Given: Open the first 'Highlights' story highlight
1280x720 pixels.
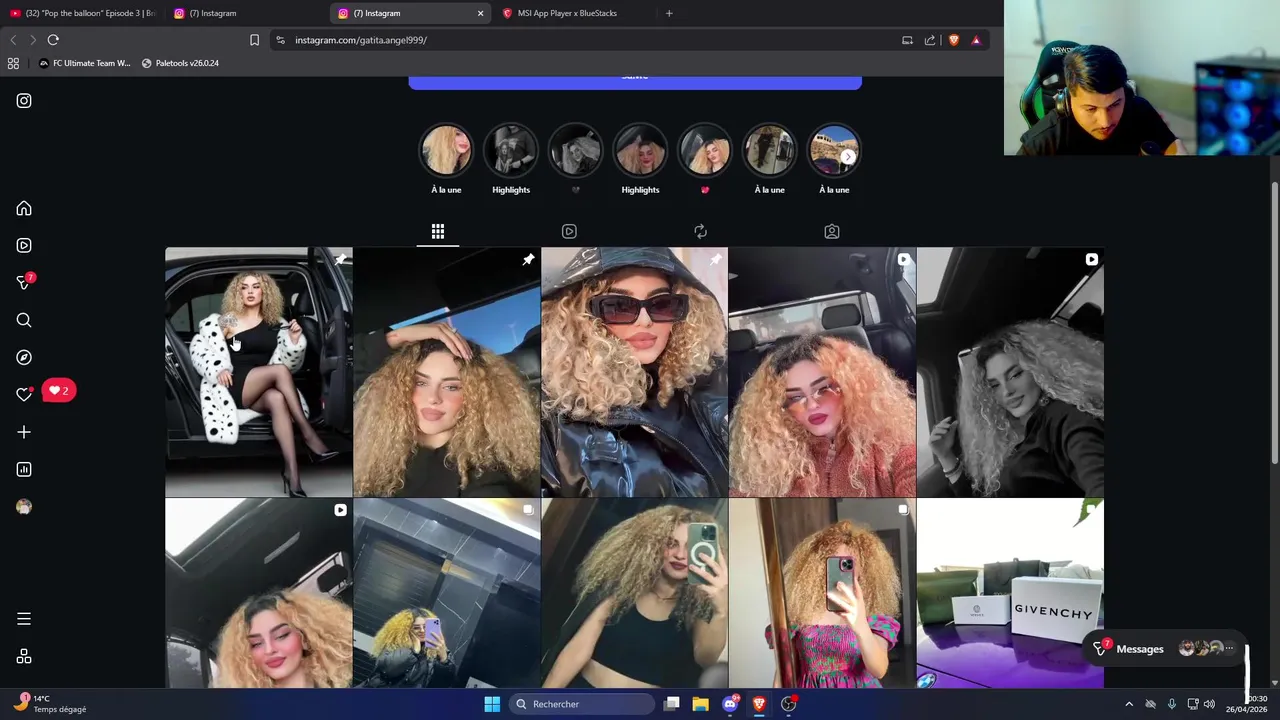Looking at the screenshot, I should coord(511,151).
